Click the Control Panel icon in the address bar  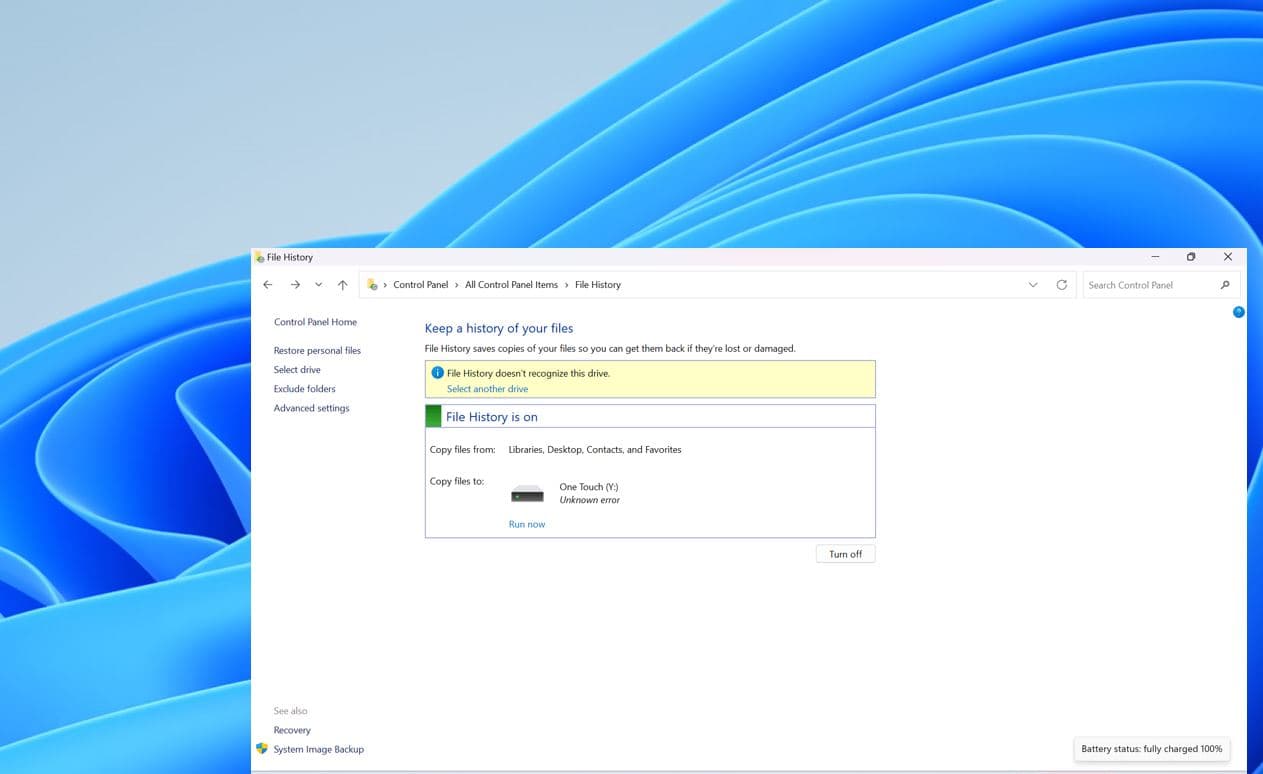click(x=371, y=284)
